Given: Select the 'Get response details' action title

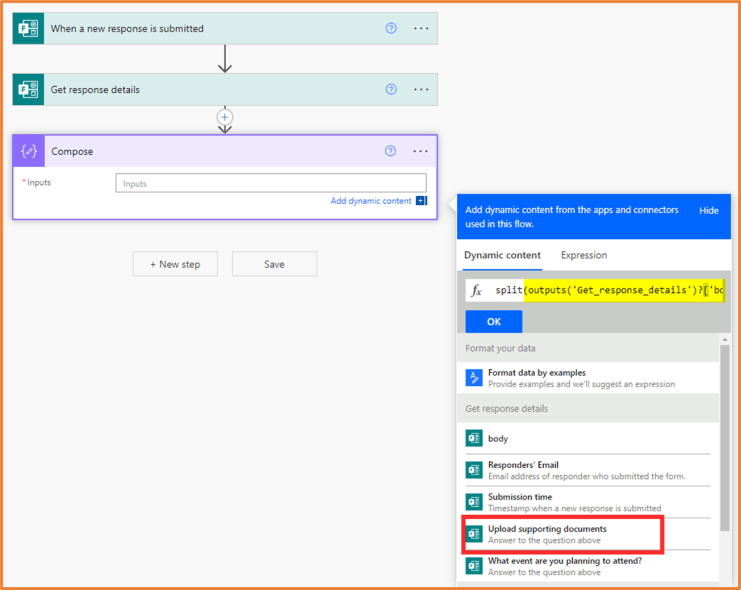Looking at the screenshot, I should [95, 90].
